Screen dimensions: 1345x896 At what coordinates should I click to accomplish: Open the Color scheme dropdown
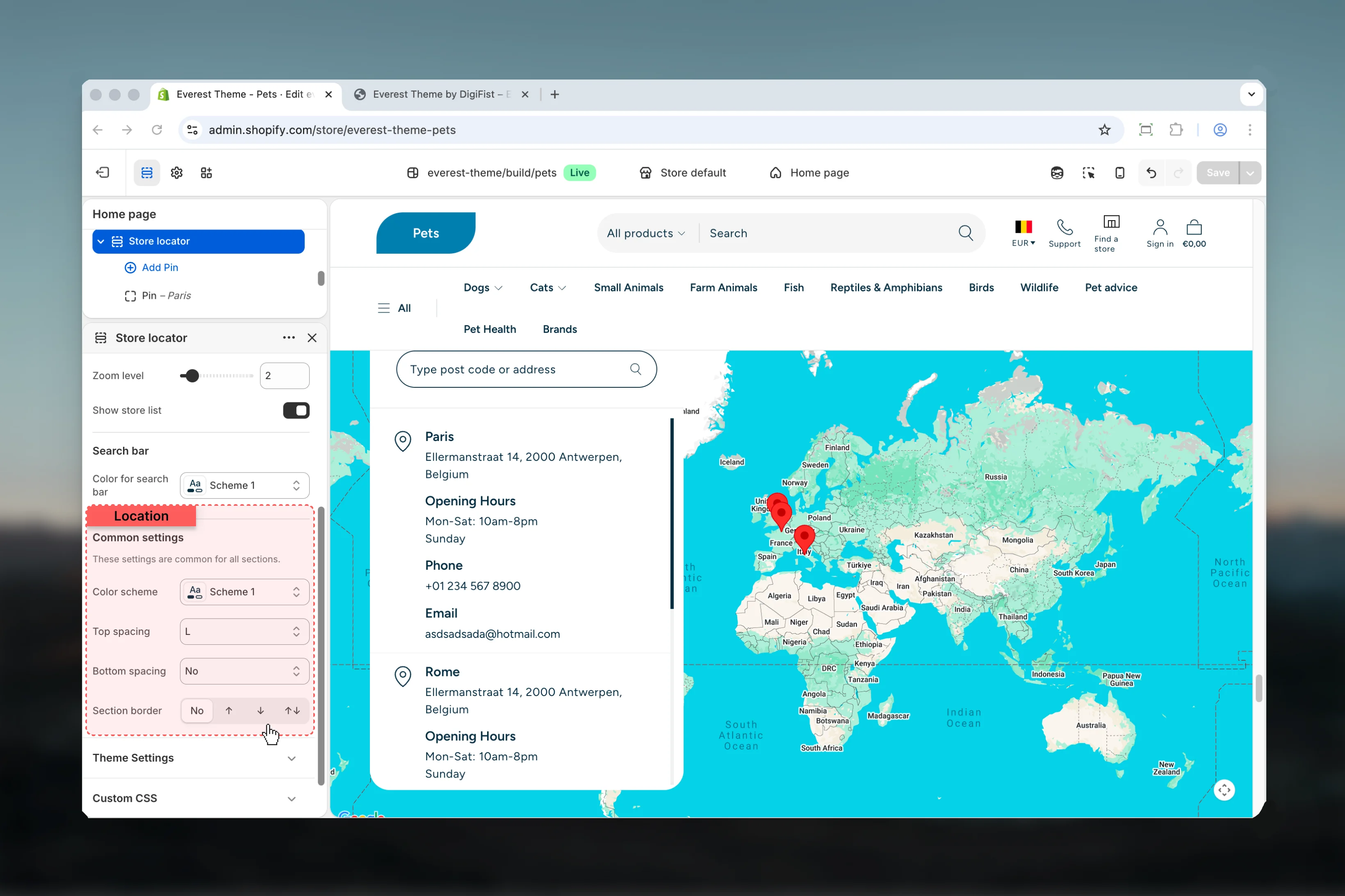tap(245, 591)
